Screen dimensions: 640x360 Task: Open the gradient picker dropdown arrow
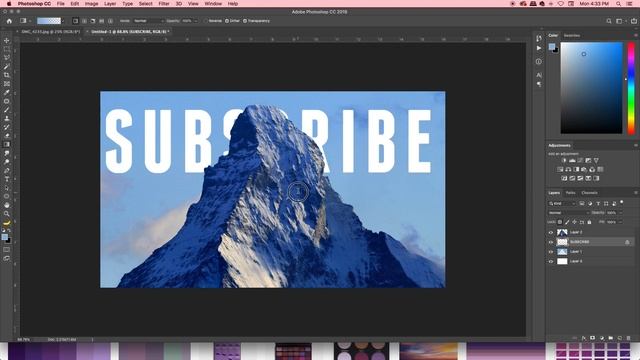[63, 21]
